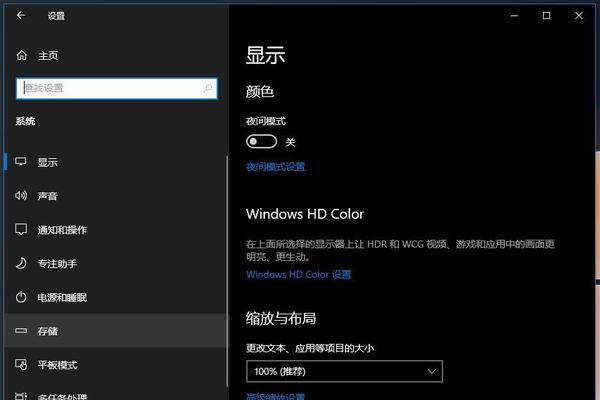This screenshot has width=600, height=400.
Task: Open the 主页 home icon
Action: click(x=22, y=56)
